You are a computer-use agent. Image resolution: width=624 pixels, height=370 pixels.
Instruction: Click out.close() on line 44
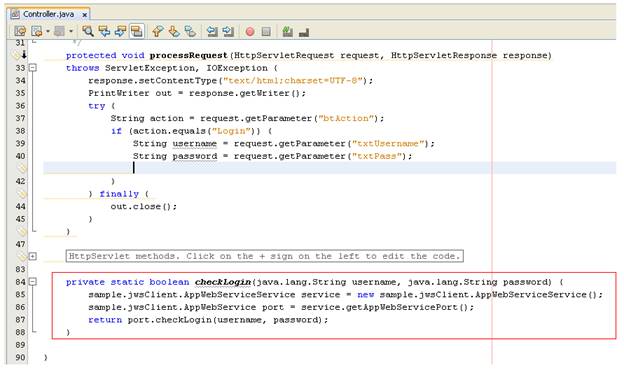click(144, 206)
